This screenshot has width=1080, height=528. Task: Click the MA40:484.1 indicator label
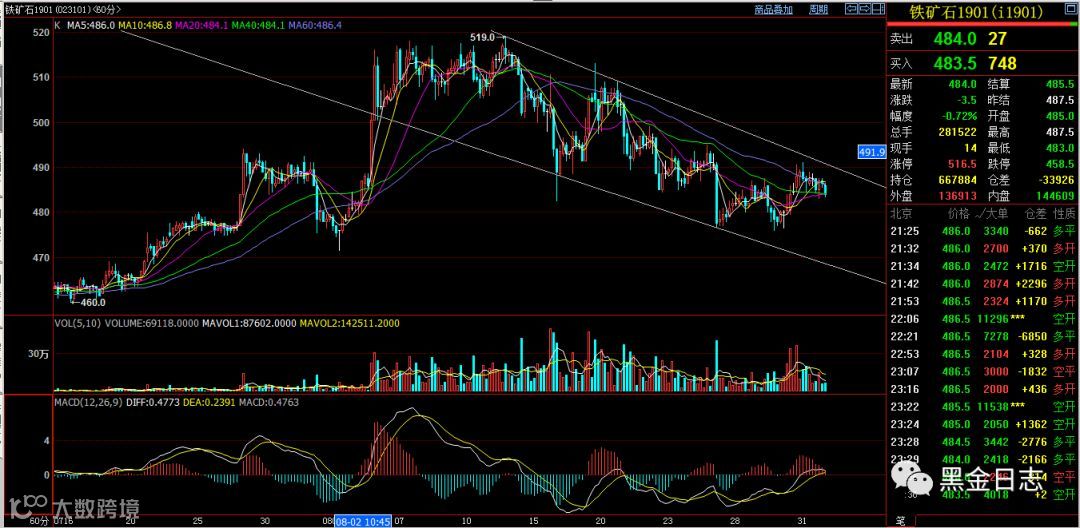point(258,25)
